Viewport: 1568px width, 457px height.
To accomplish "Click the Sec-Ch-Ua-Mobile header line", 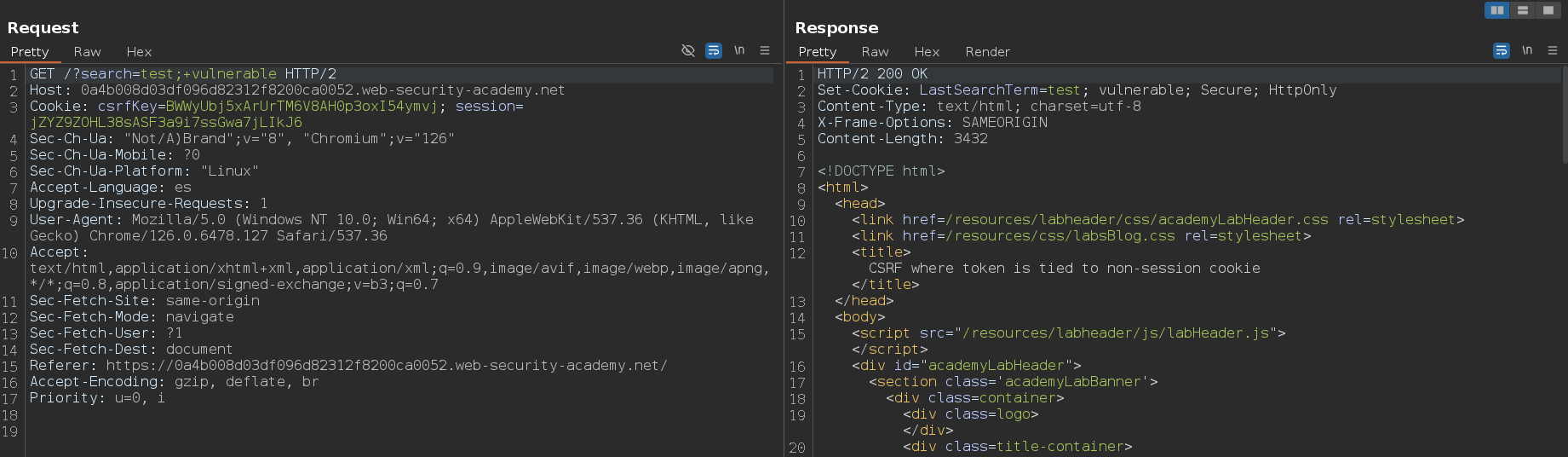I will (115, 155).
